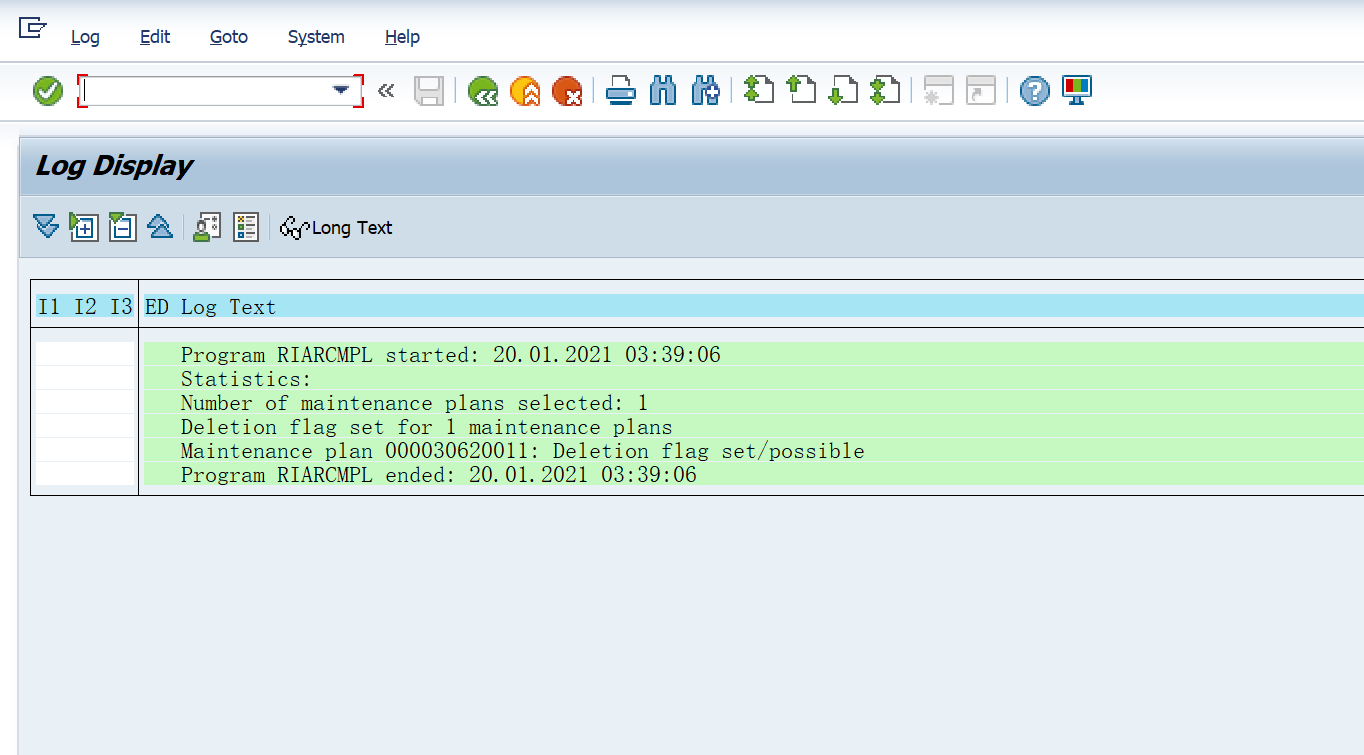Image resolution: width=1364 pixels, height=755 pixels.
Task: Select the 'Maintenance plan 000030620011' log line
Action: pos(522,451)
